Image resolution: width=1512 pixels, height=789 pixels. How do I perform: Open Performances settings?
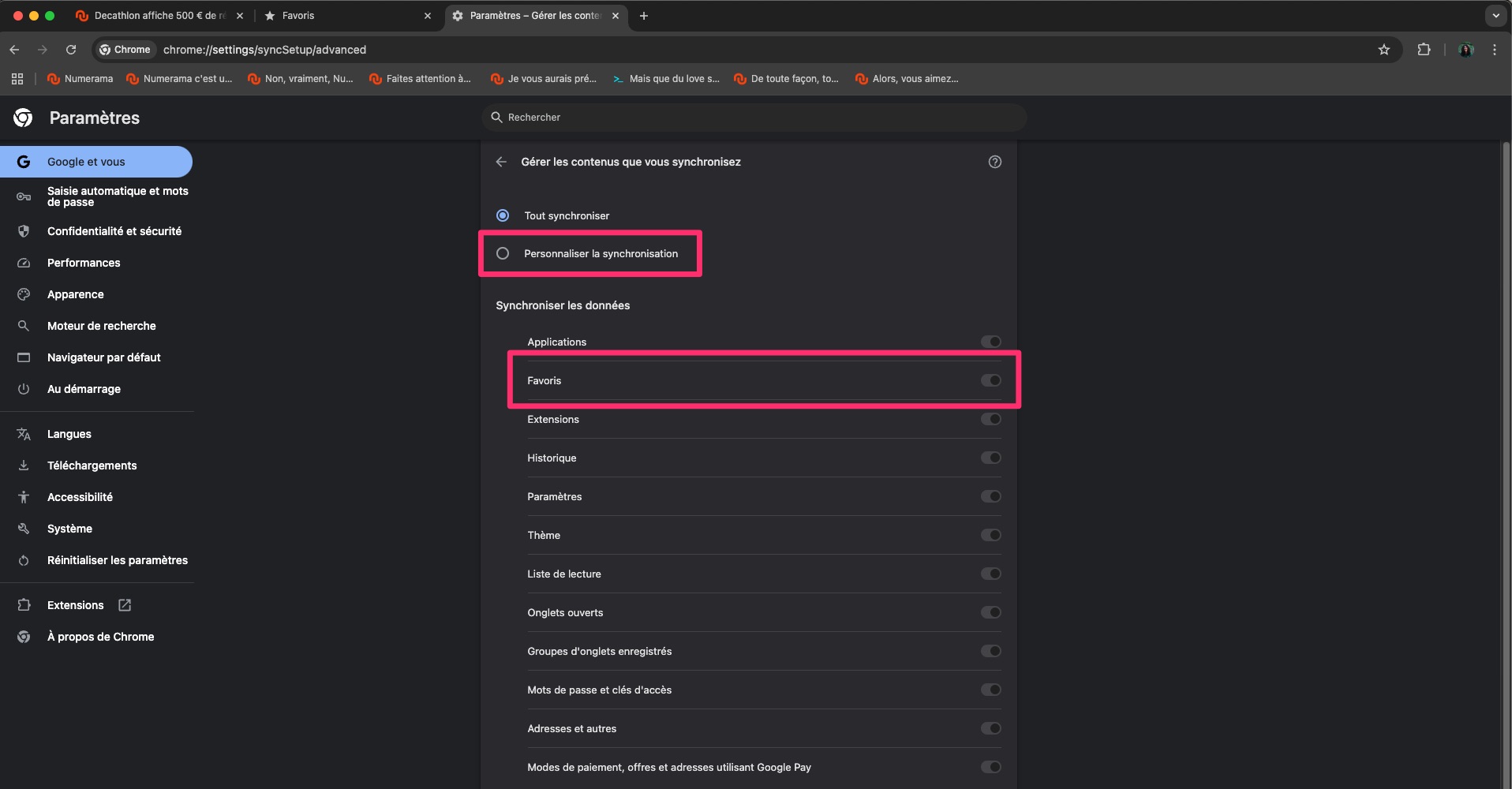click(x=96, y=263)
